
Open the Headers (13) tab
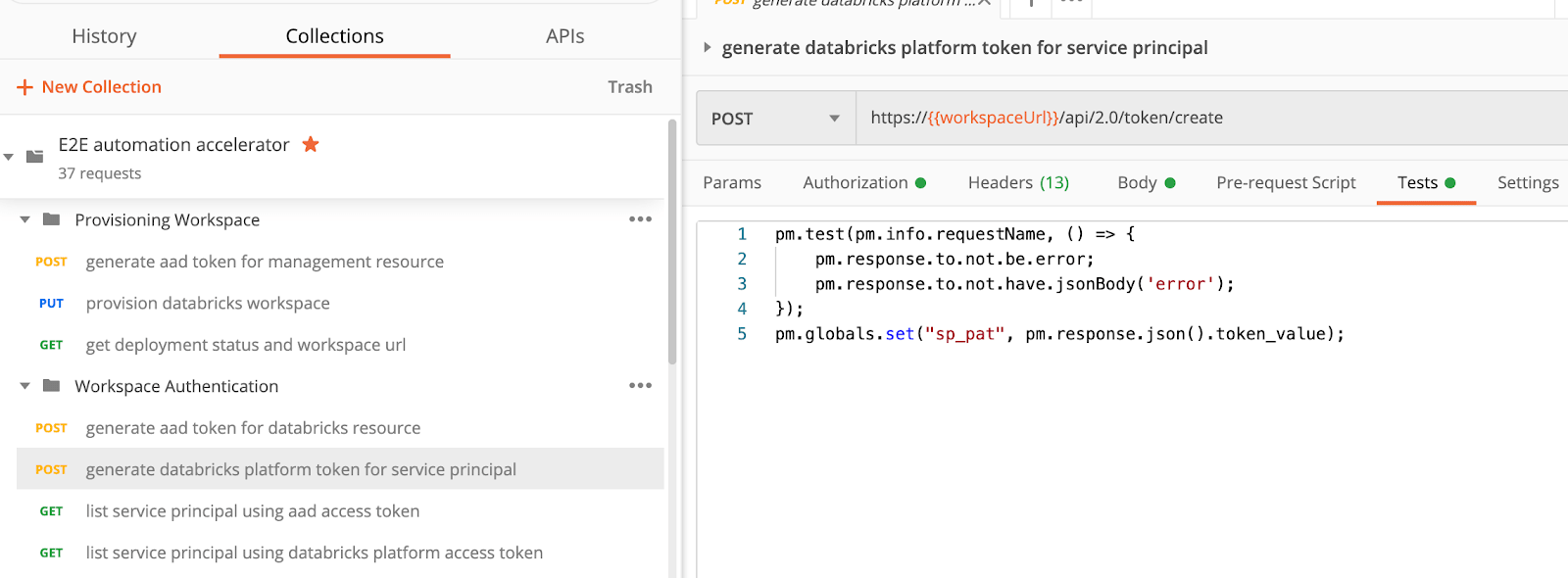1018,183
